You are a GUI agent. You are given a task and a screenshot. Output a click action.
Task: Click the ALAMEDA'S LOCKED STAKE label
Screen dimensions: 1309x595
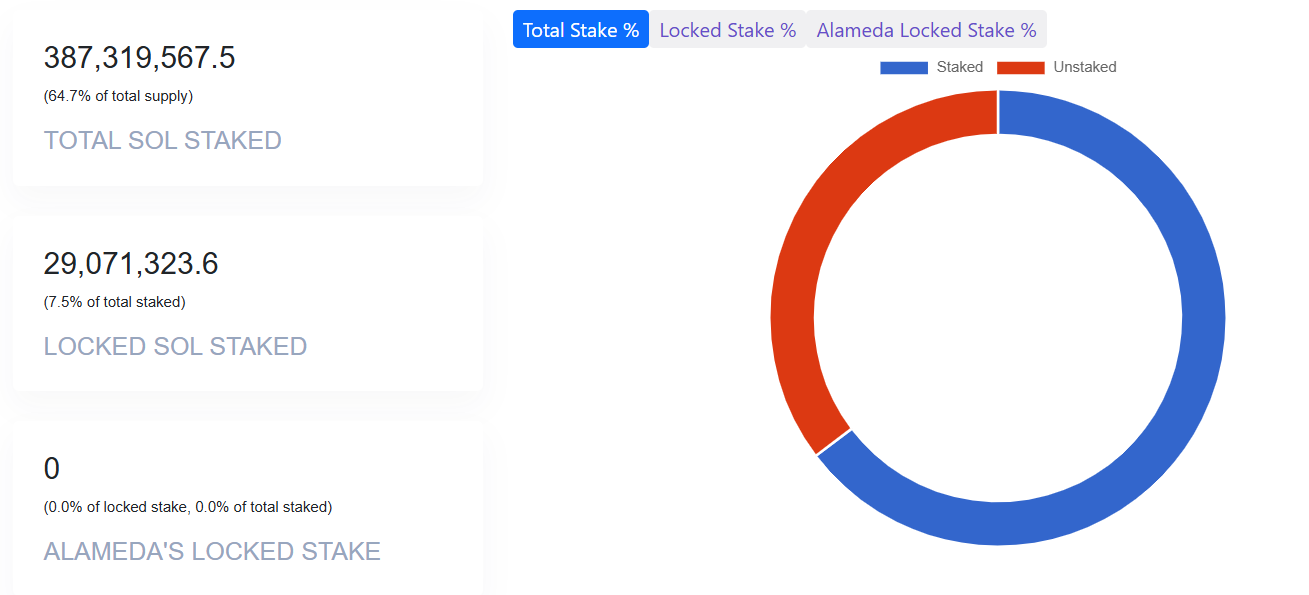(212, 551)
